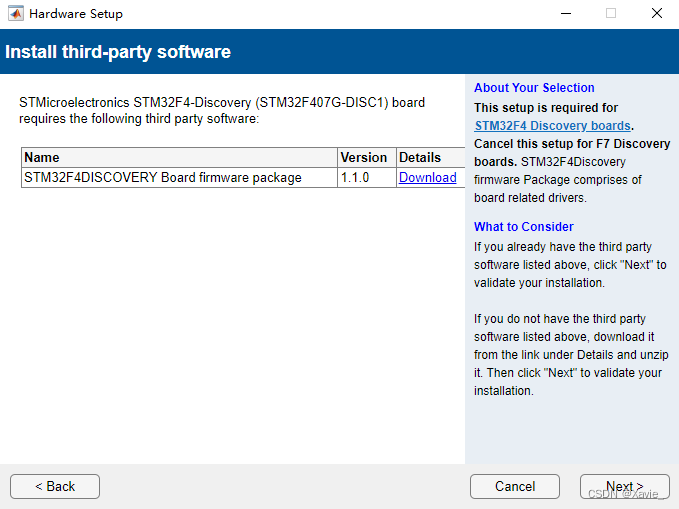Open the Download link for firmware package
The image size is (679, 509).
[427, 178]
